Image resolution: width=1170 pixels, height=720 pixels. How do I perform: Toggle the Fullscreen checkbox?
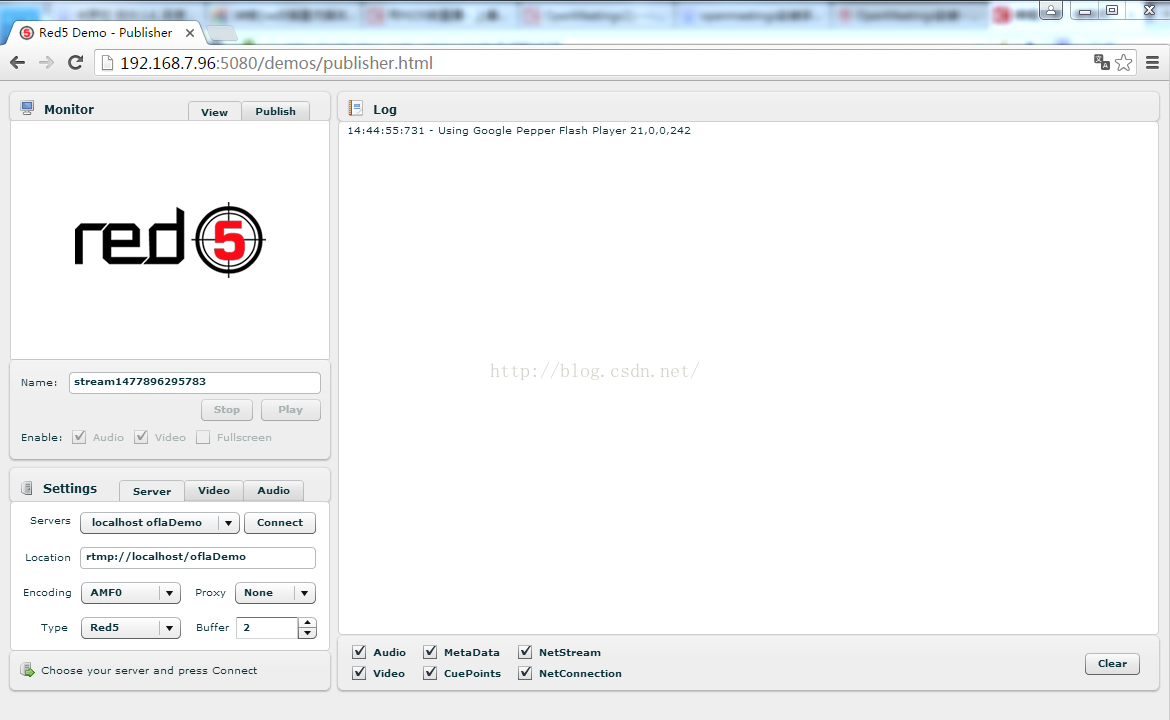(x=203, y=437)
